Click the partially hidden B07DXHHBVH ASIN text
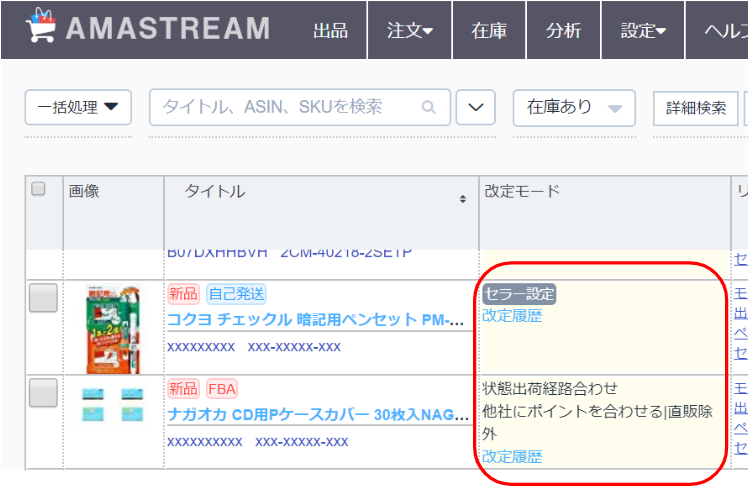Viewport: 748px width, 496px height. click(218, 253)
